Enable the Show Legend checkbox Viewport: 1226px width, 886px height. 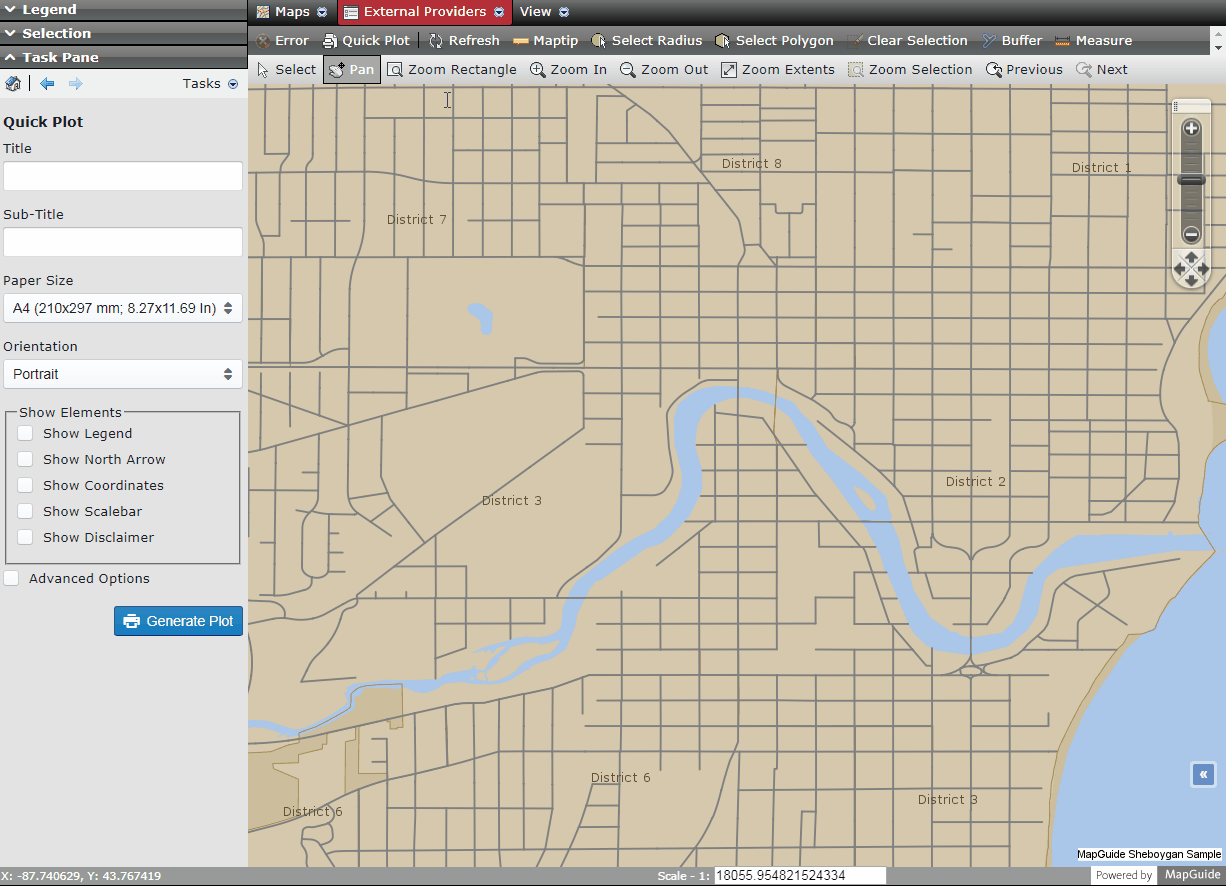coord(24,433)
